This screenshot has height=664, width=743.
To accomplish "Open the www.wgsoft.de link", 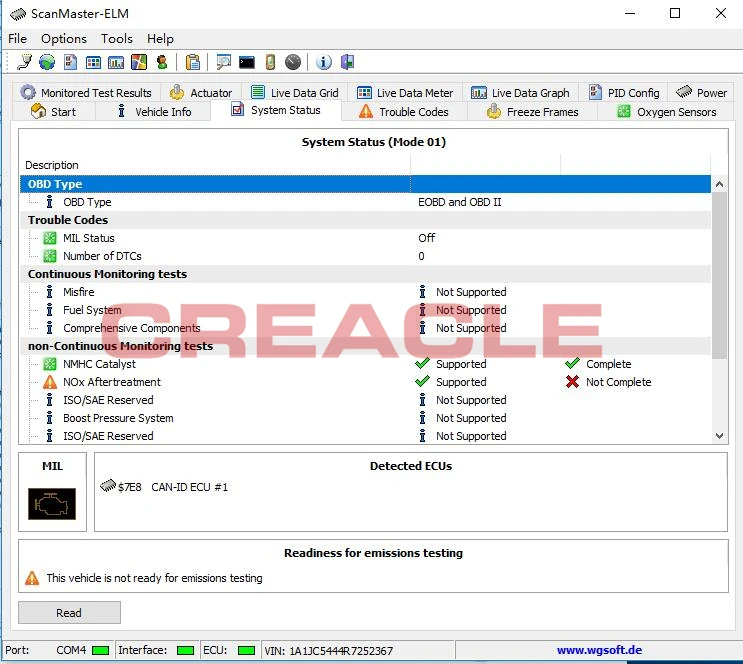I will (x=599, y=650).
